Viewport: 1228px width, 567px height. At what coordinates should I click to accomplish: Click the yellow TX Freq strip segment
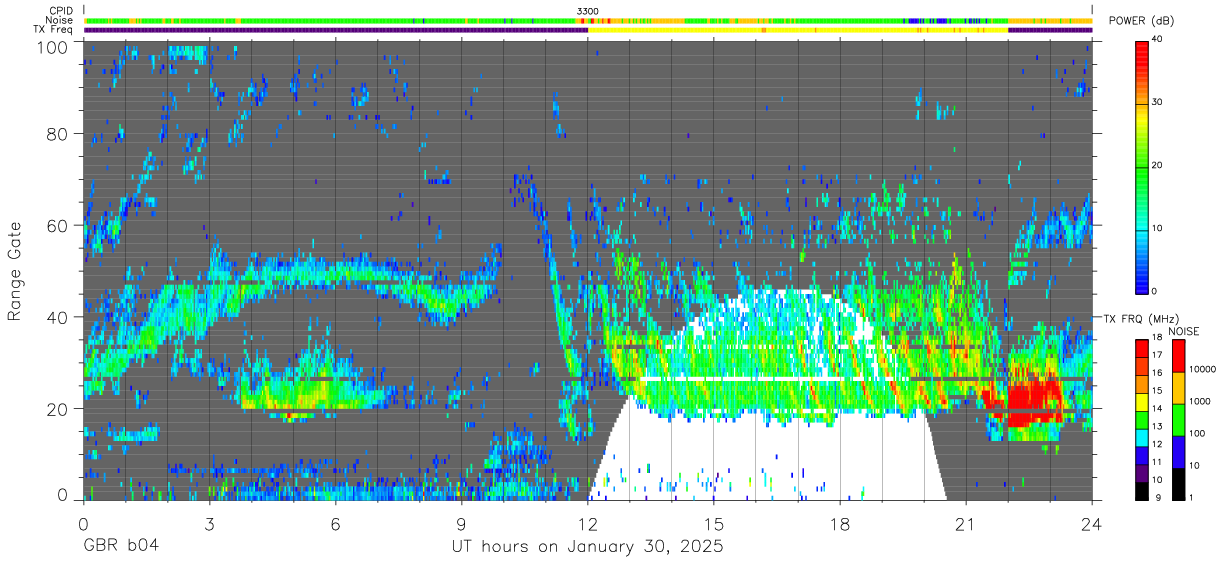(x=797, y=30)
